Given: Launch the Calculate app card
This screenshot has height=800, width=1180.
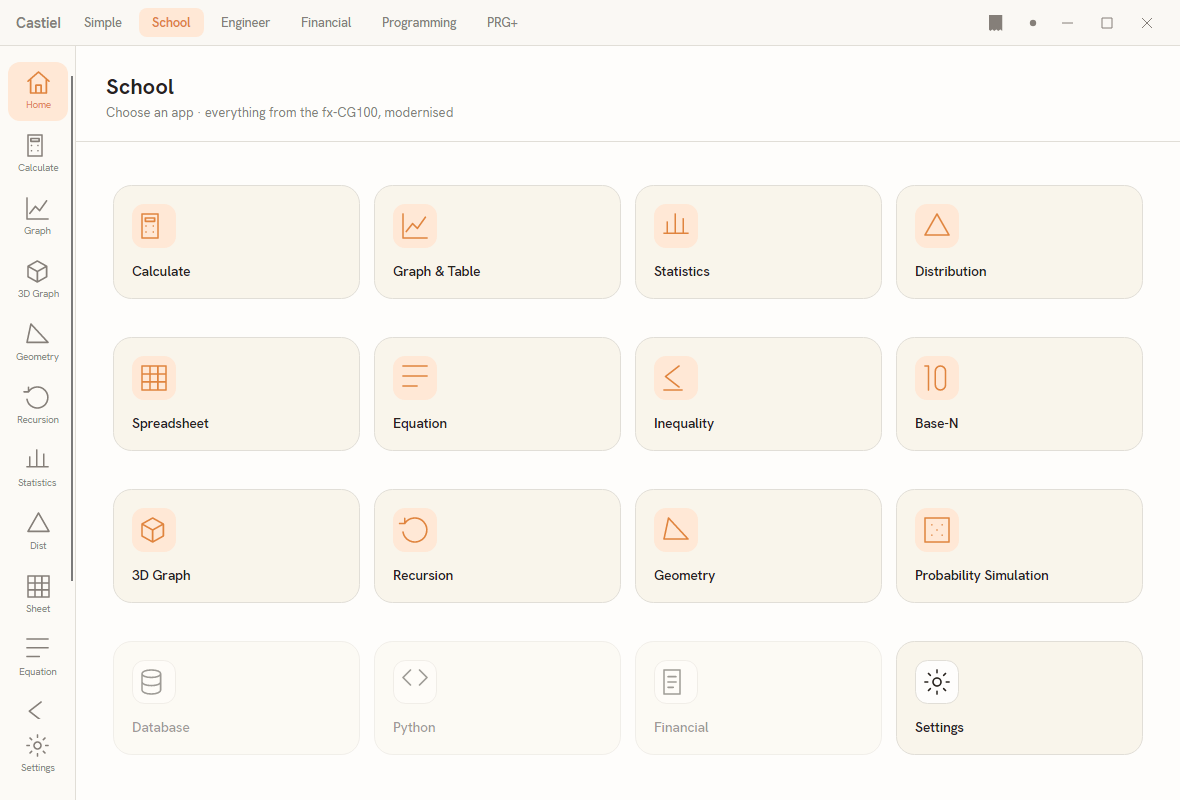Looking at the screenshot, I should click(236, 242).
